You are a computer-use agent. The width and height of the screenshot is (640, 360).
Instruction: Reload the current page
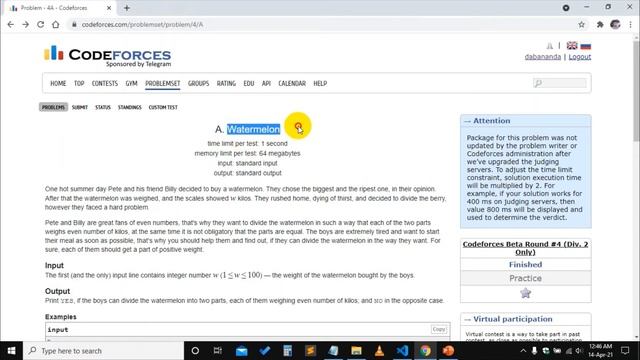[40, 24]
